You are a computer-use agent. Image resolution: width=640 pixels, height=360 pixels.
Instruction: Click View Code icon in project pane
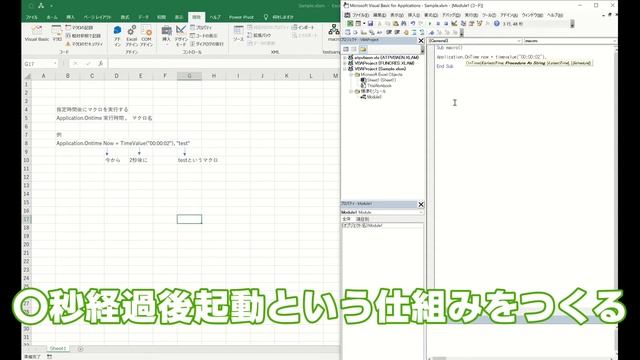pos(346,49)
